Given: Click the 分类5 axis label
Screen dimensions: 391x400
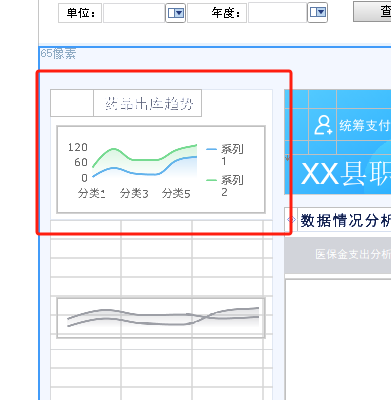Looking at the screenshot, I should [x=176, y=193].
